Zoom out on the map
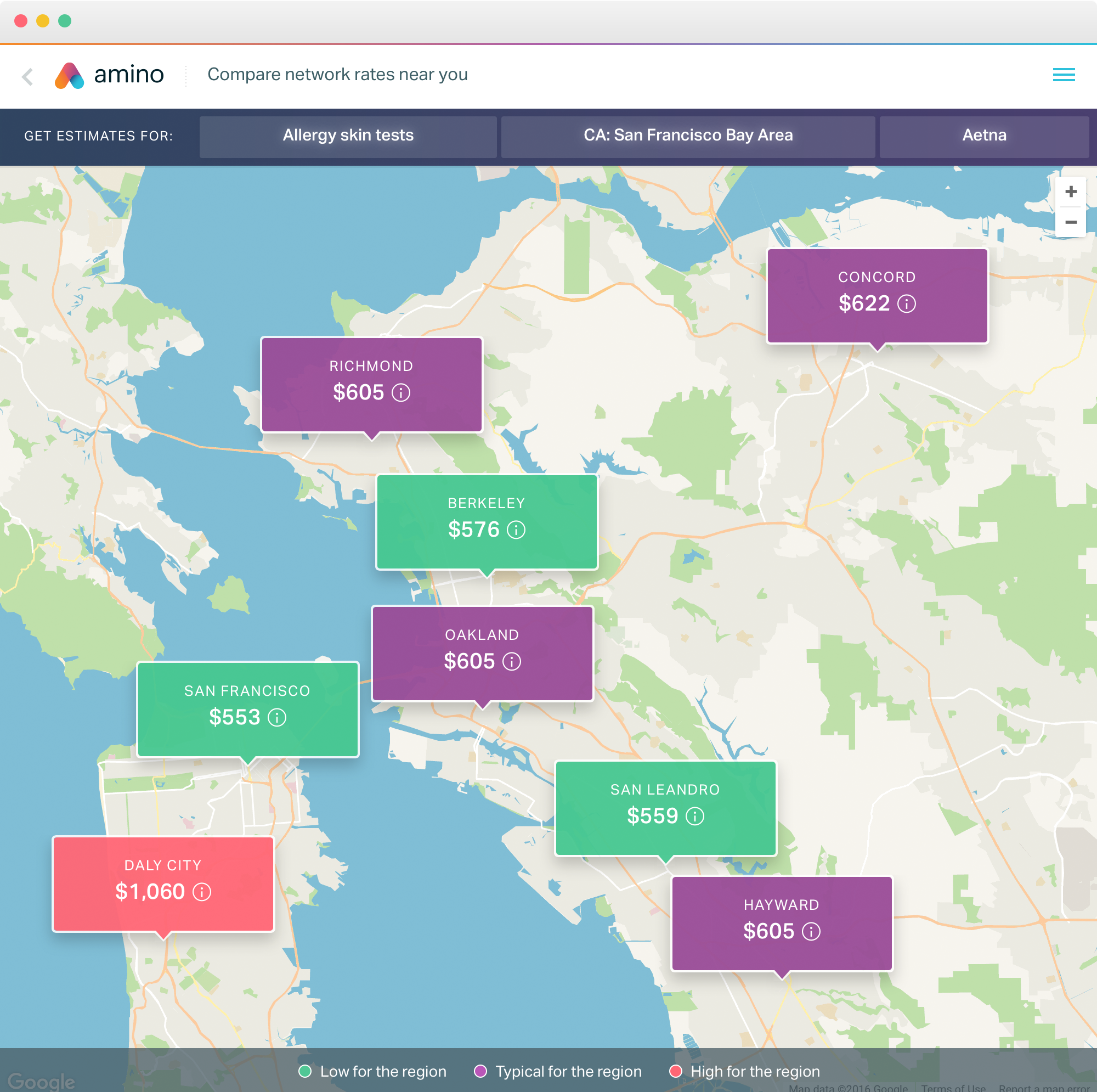The image size is (1097, 1092). pos(1070,223)
